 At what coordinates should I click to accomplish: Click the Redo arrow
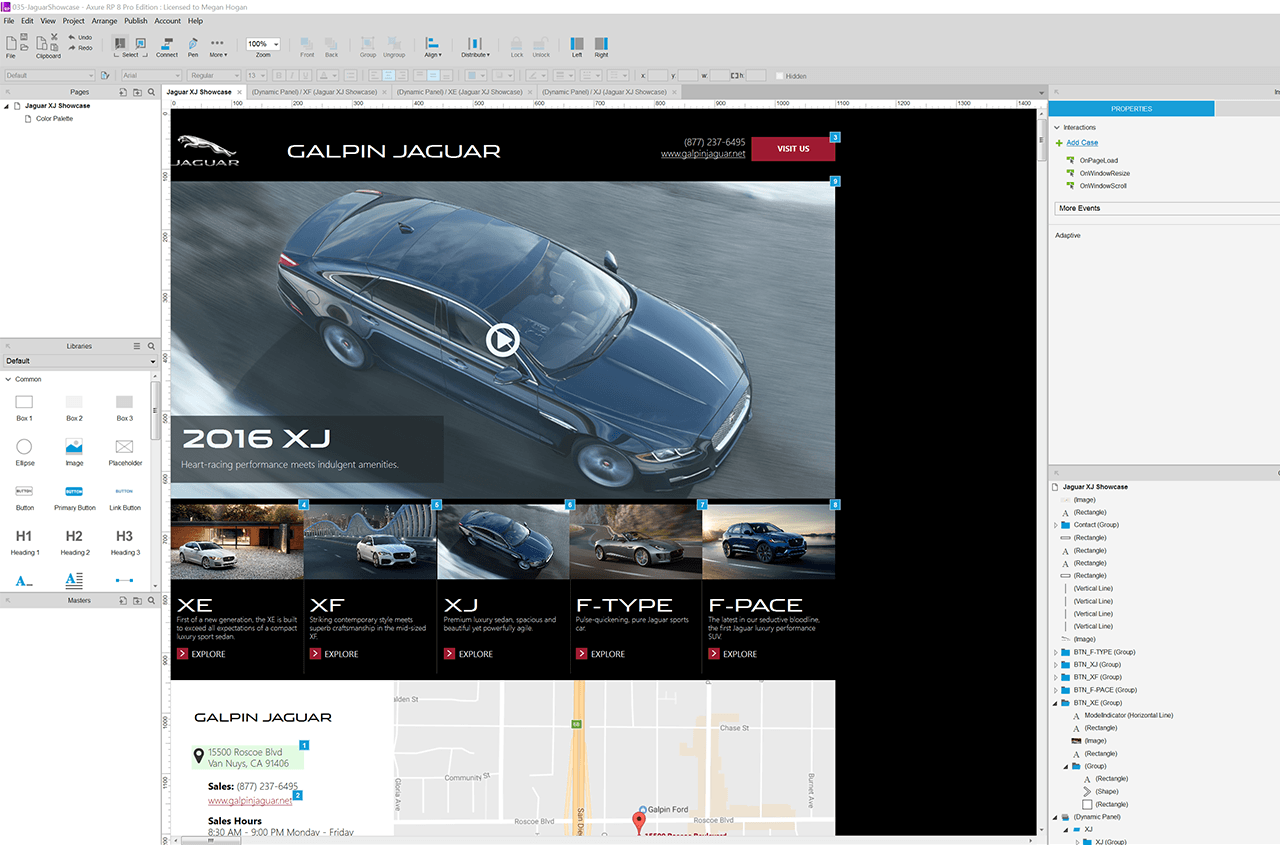81,47
